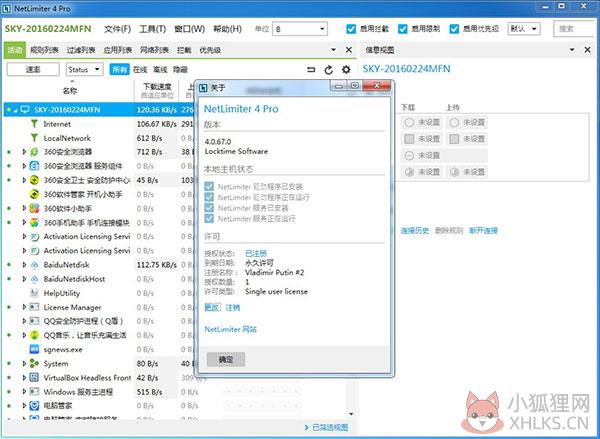Screen dimensions: 600x439
Task: Sort by the 名称 column header
Action: [x=70, y=91]
